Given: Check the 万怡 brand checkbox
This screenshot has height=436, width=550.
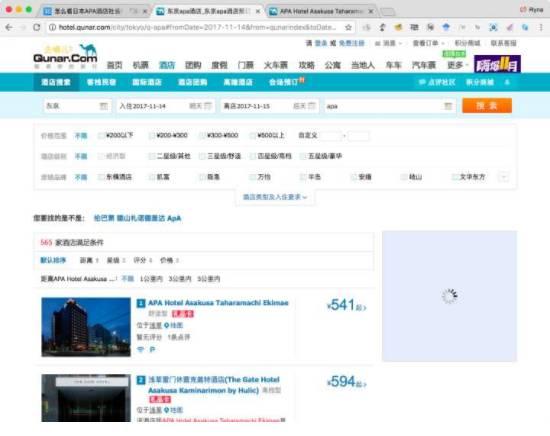Looking at the screenshot, I should pyautogui.click(x=253, y=177).
